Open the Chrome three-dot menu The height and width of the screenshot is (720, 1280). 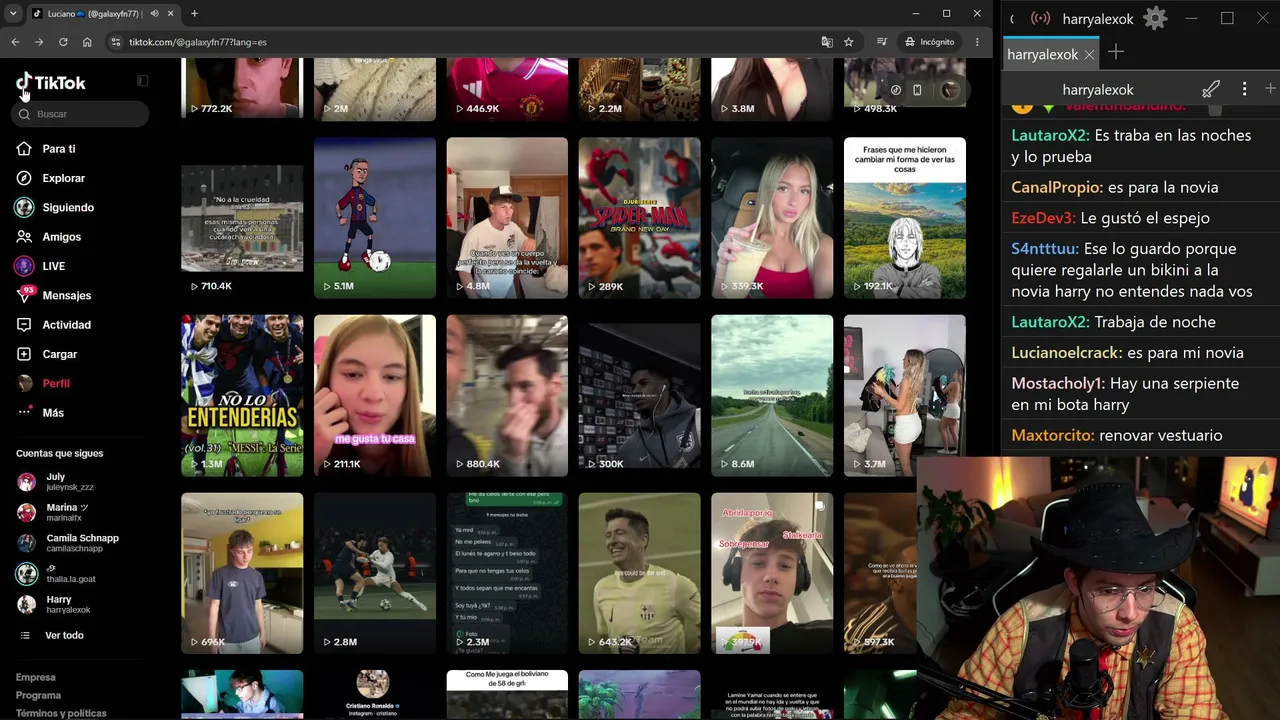tap(977, 42)
